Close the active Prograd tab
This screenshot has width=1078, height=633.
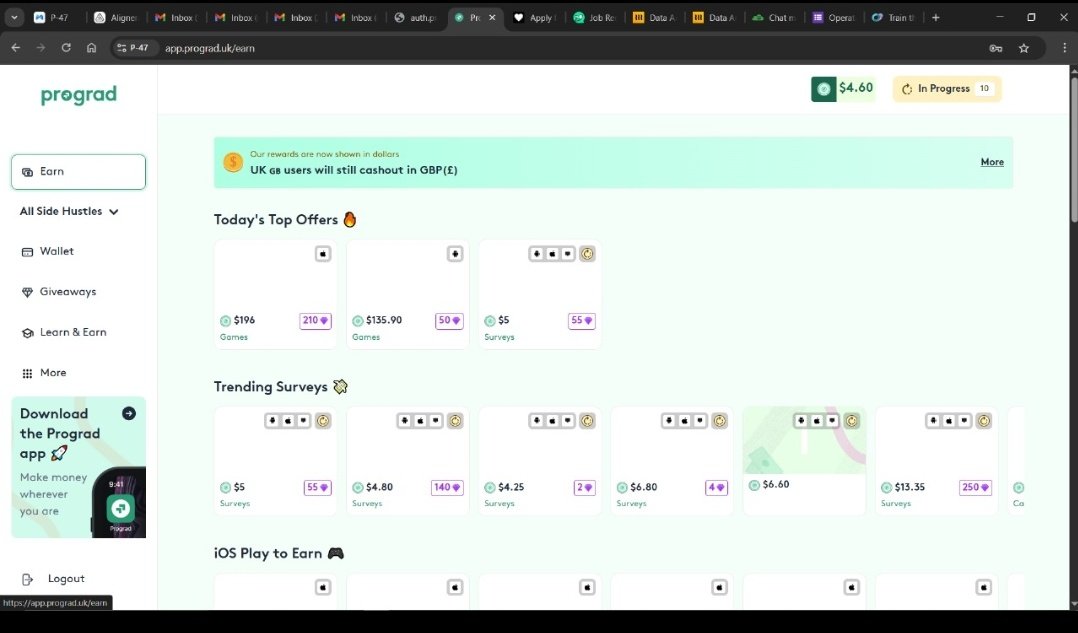492,18
